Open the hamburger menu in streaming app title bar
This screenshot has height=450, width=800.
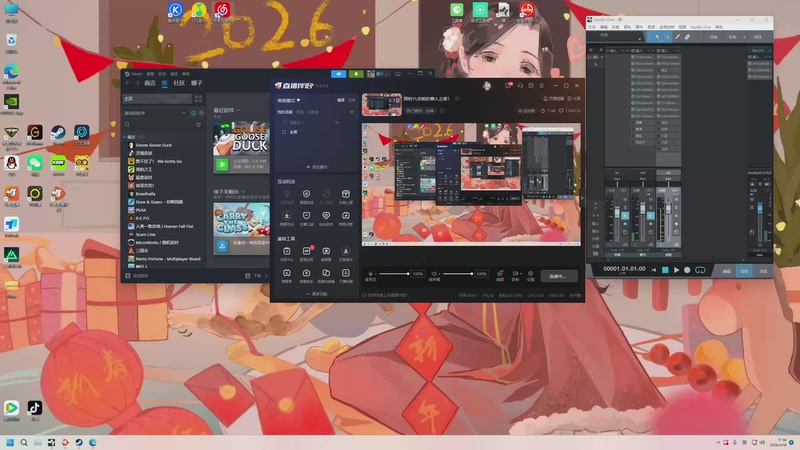541,86
